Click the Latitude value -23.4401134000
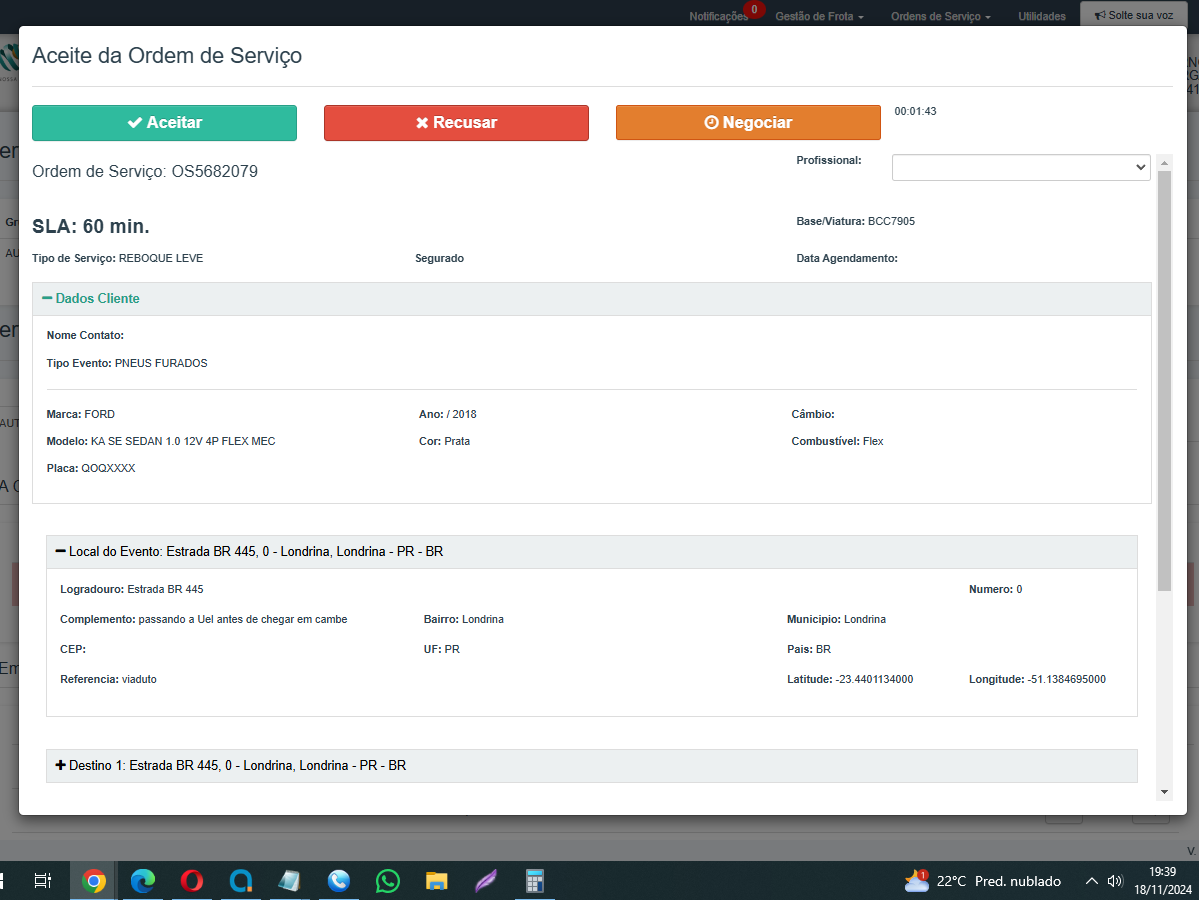 pos(874,680)
